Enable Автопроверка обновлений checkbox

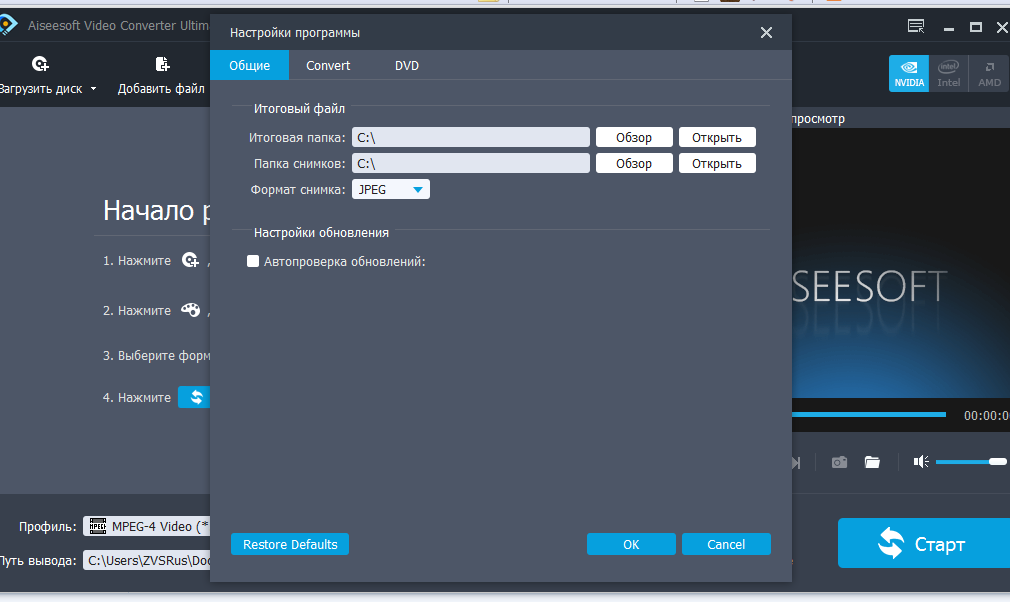tap(253, 261)
